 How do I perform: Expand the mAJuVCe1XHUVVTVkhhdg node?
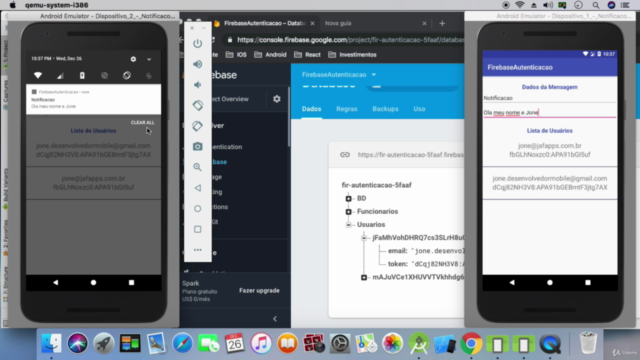[x=364, y=277]
